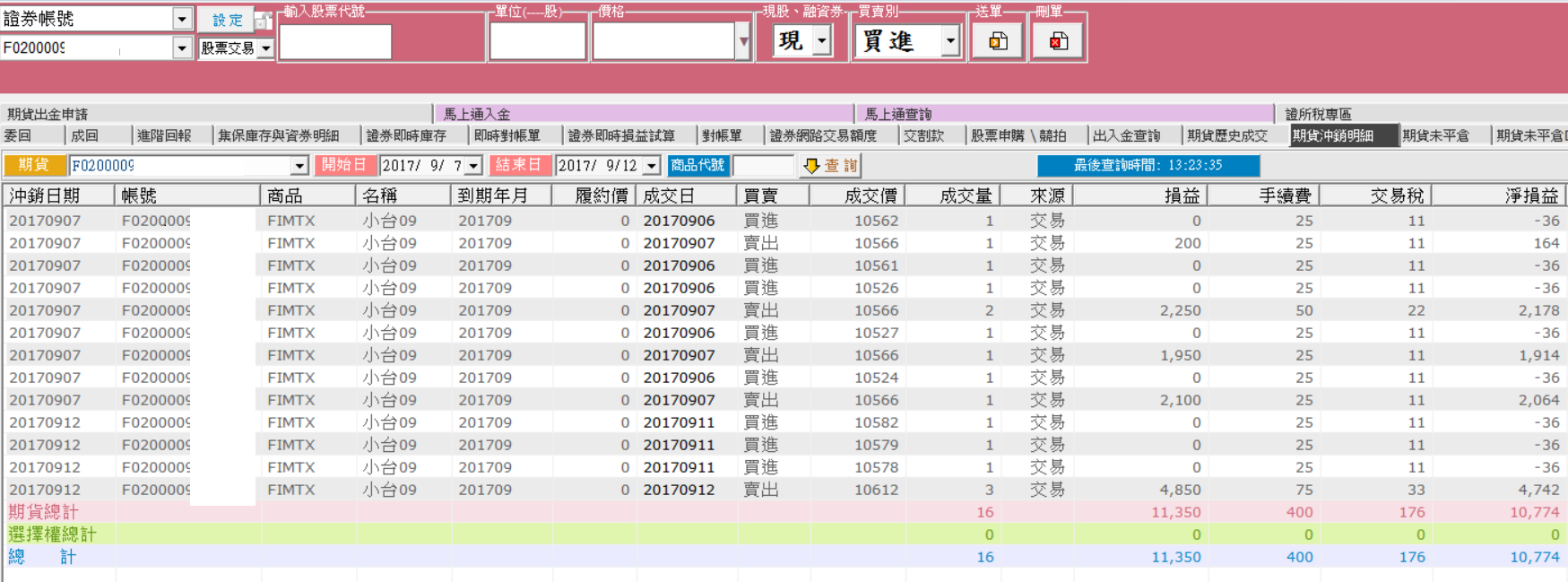The width and height of the screenshot is (1568, 582).
Task: Open the start date 2017/9/7 picker
Action: tap(473, 166)
